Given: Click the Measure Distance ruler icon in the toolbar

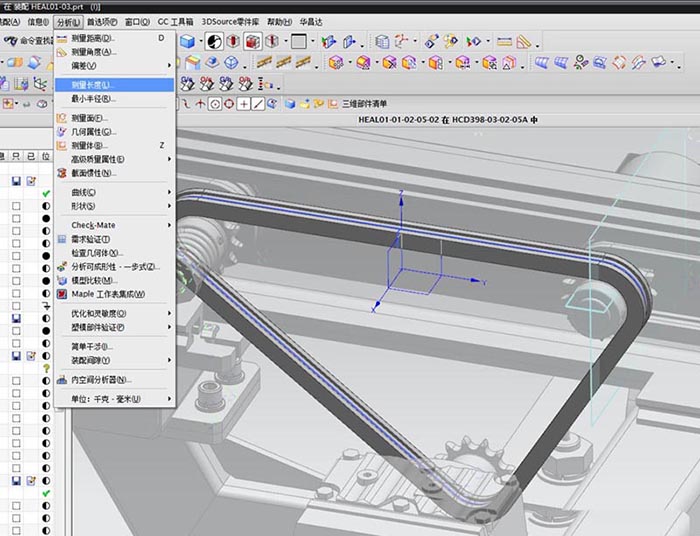Looking at the screenshot, I should pos(504,42).
